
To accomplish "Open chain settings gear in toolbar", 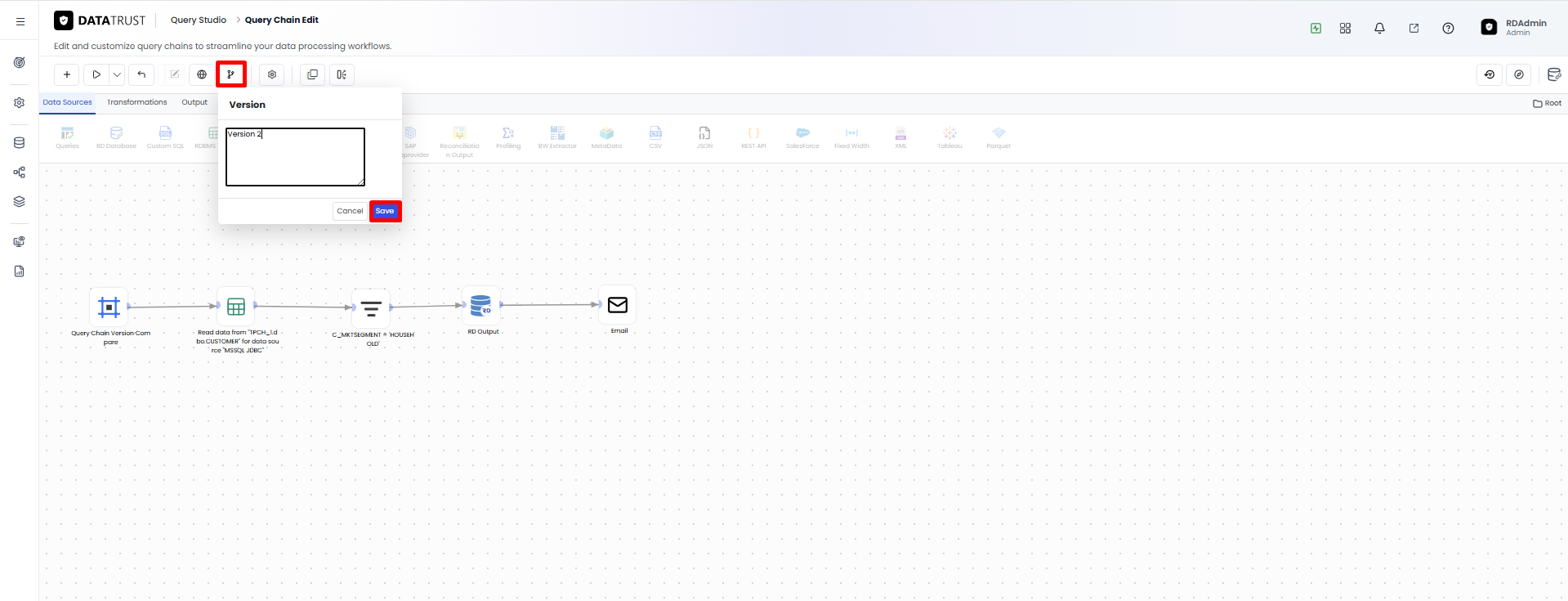I will pyautogui.click(x=272, y=74).
